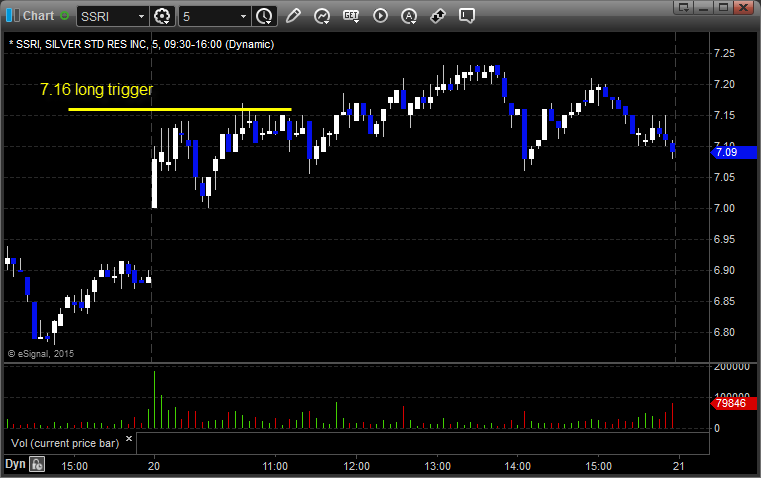Select the pencil drawing tool

coord(293,16)
